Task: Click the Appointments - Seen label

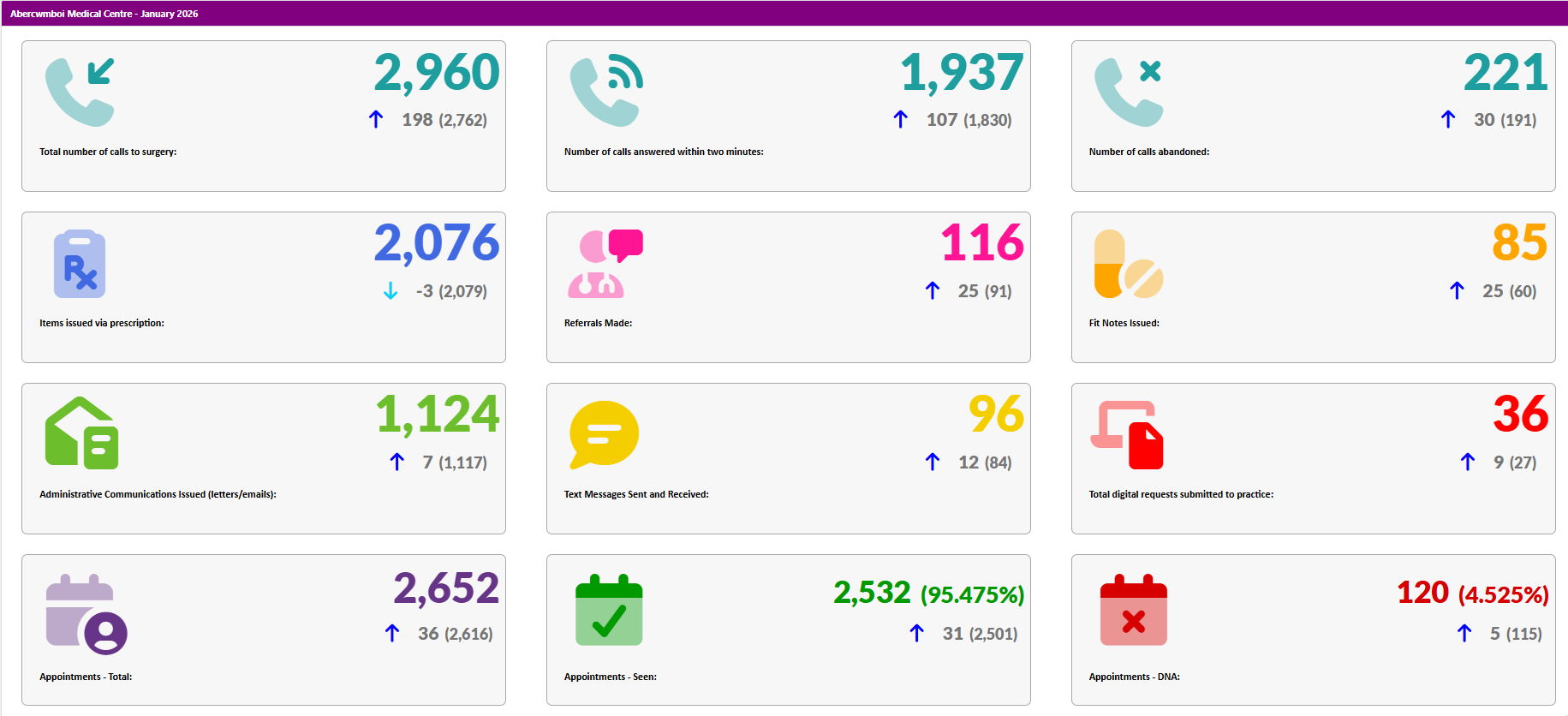Action: 610,677
